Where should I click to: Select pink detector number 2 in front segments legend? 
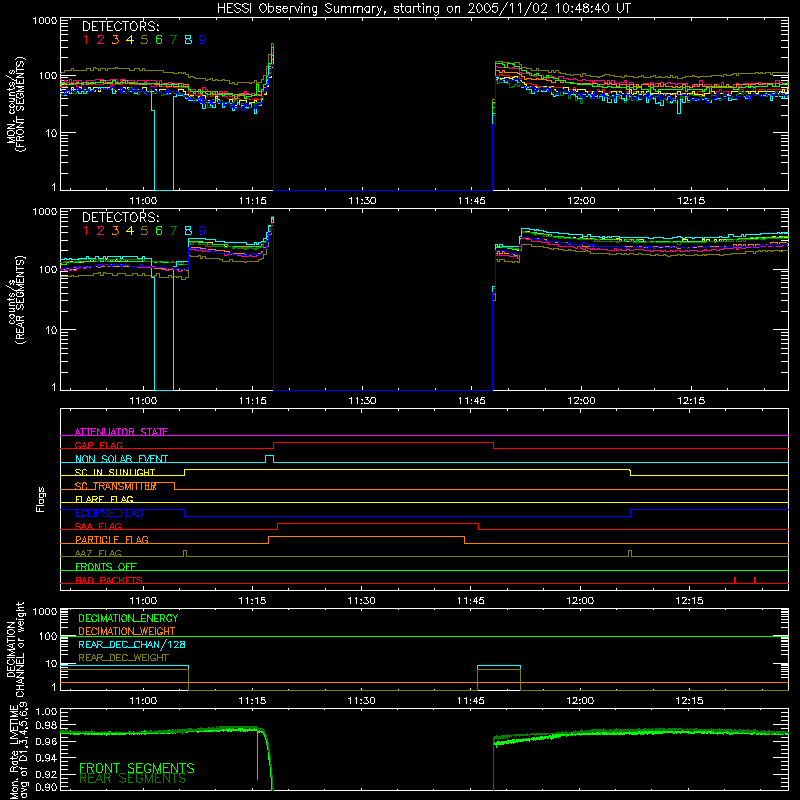pos(101,40)
